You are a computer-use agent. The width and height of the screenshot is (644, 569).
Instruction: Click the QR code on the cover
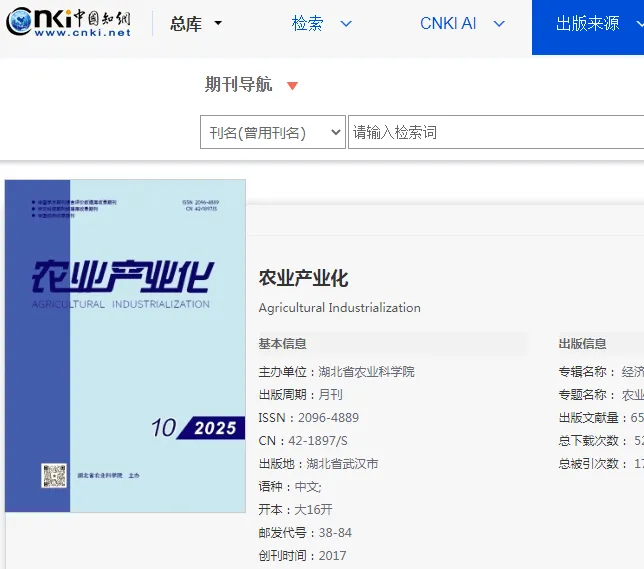[54, 475]
